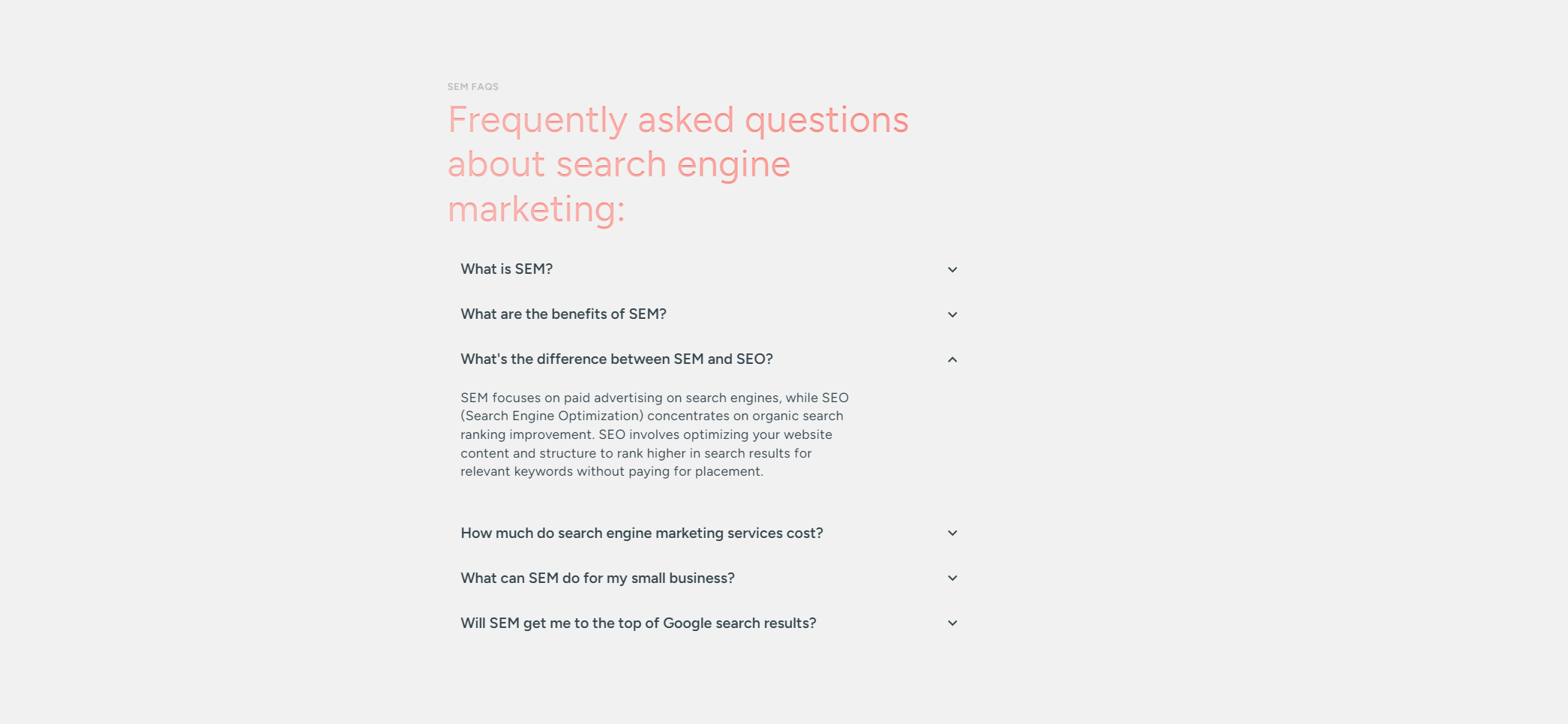Image resolution: width=1568 pixels, height=724 pixels.
Task: Click the chevron for small business question
Action: coord(952,578)
